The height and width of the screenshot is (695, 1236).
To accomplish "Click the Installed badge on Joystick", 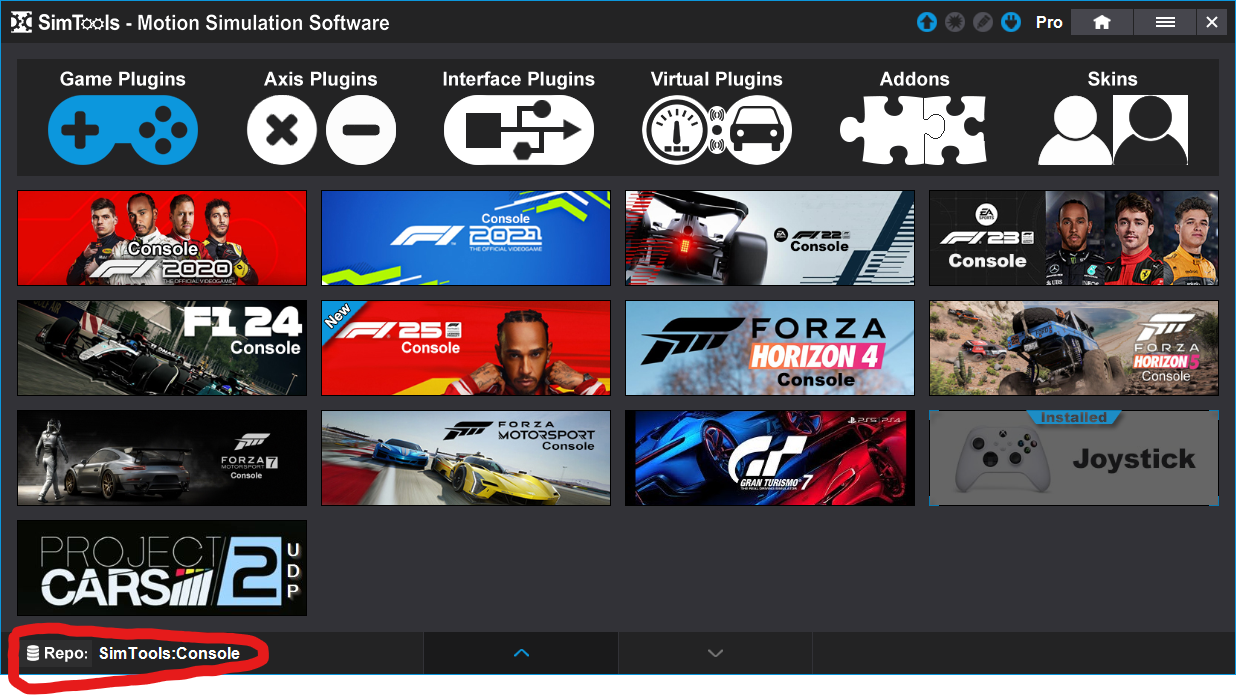I will tap(1074, 417).
